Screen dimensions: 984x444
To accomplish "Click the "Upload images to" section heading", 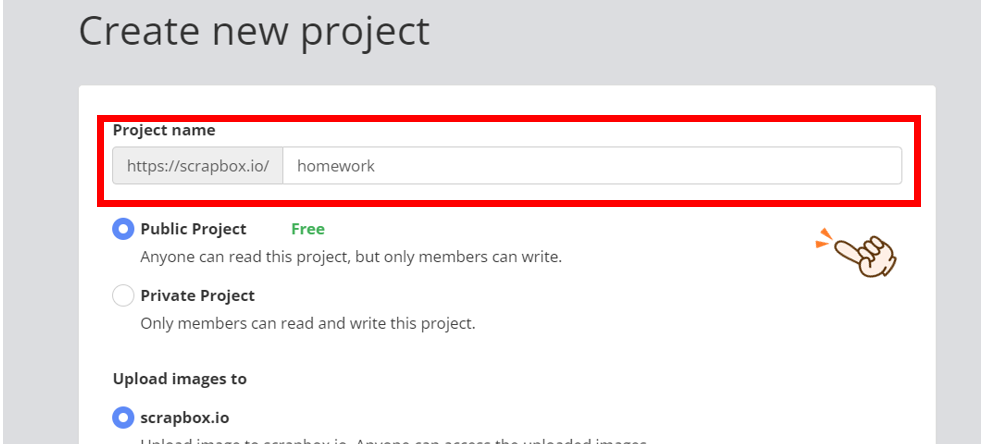I will 180,379.
